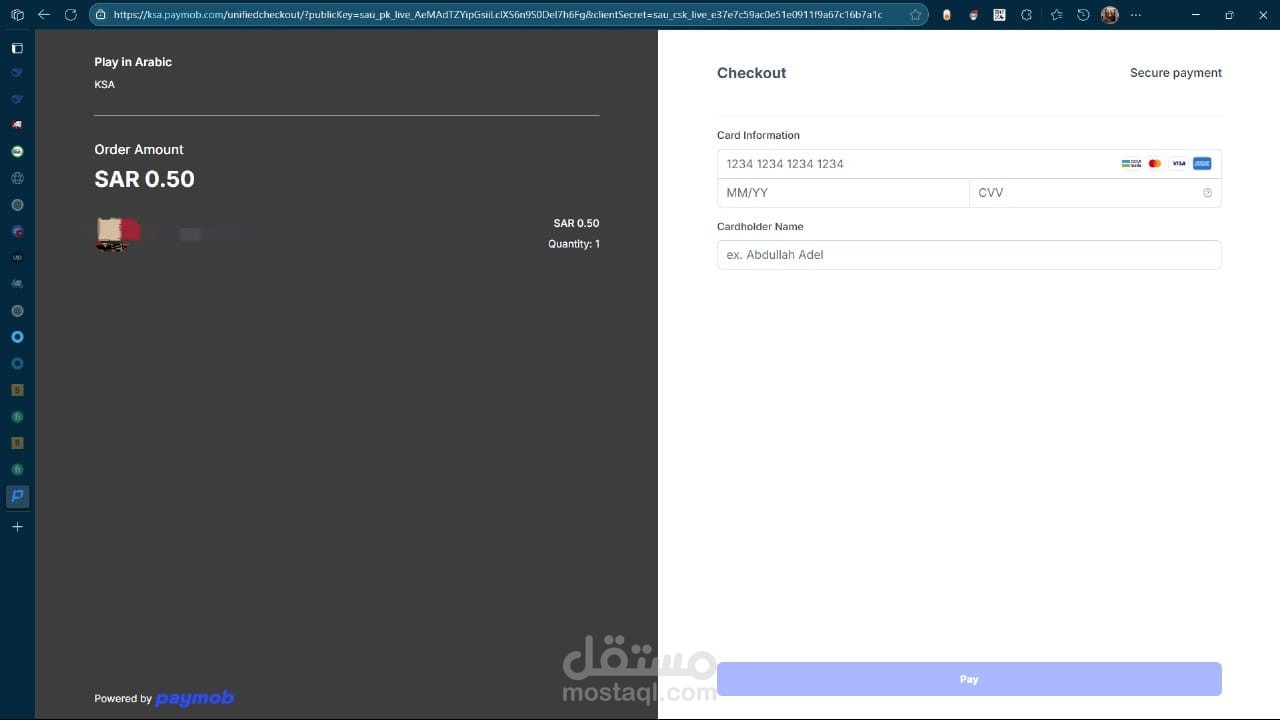Screen dimensions: 1280x720
Task: Click the American Express logo icon
Action: coord(1202,164)
